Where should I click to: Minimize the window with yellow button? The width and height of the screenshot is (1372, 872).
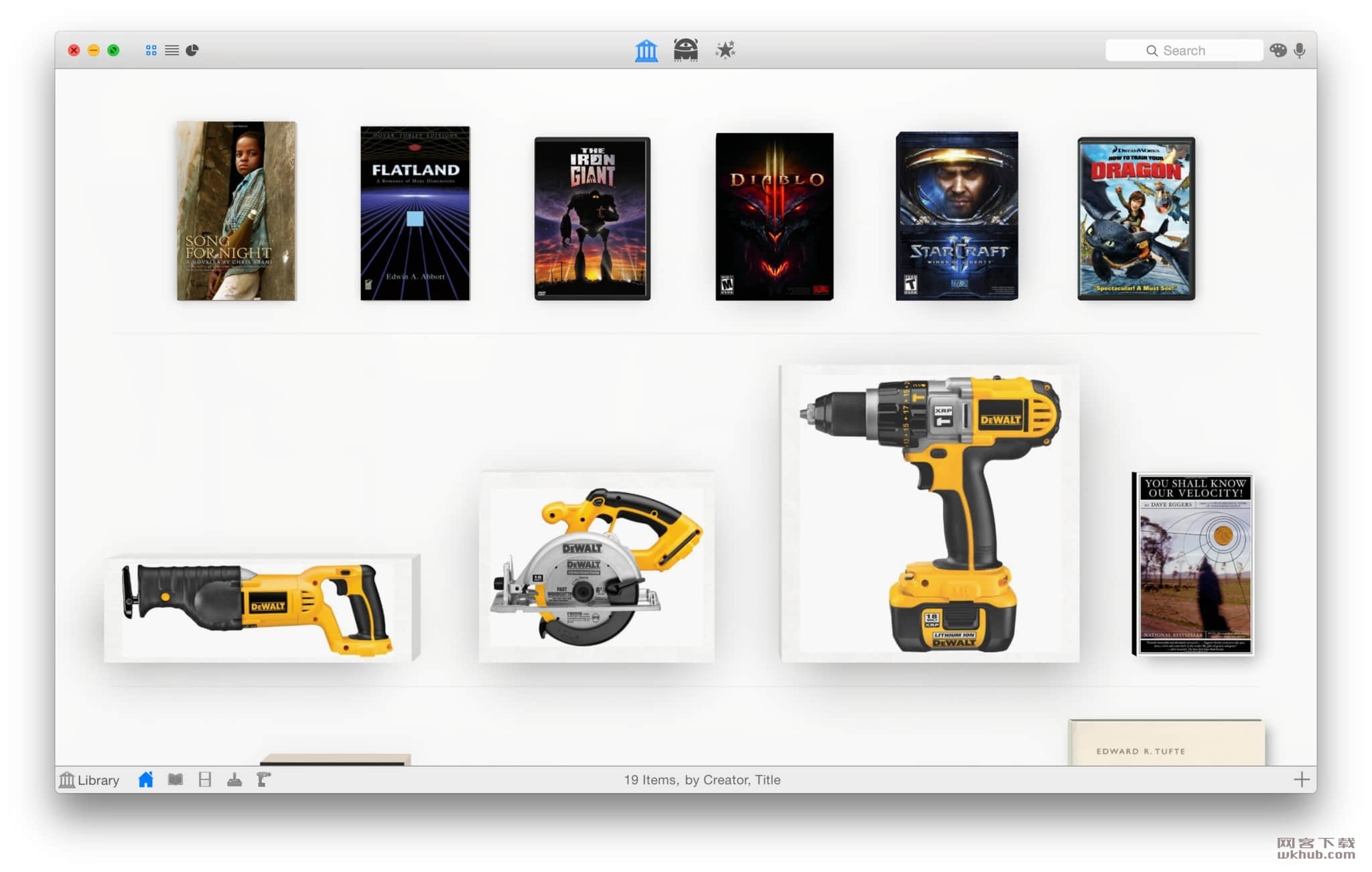pos(94,50)
